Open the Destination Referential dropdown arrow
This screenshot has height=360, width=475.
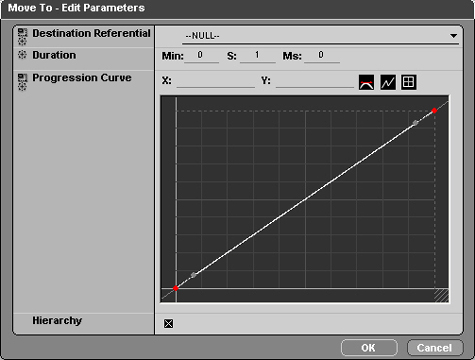pyautogui.click(x=453, y=36)
